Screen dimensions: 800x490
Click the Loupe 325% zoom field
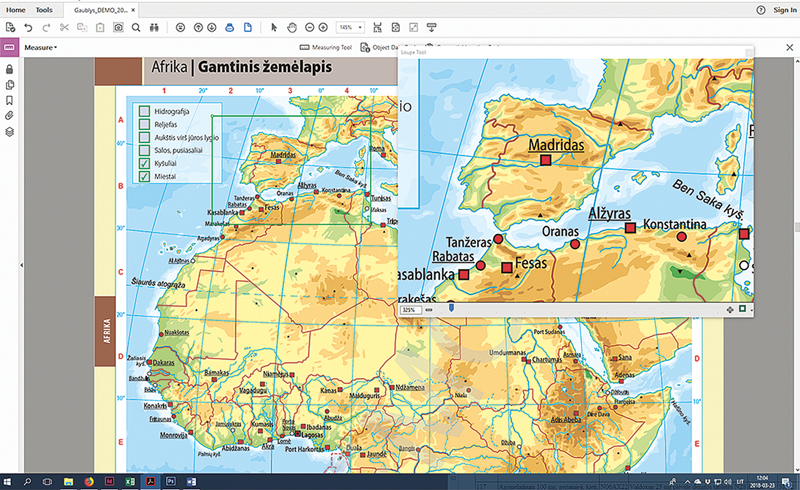(x=411, y=310)
